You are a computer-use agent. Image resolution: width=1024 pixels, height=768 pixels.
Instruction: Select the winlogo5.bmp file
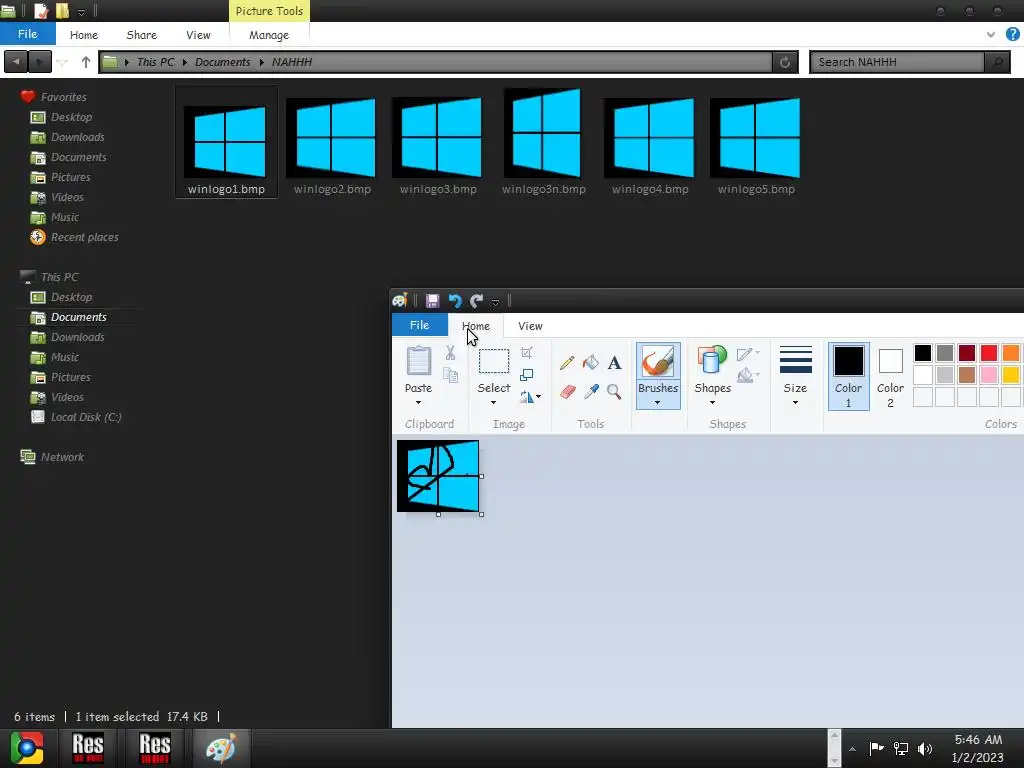[x=756, y=141]
